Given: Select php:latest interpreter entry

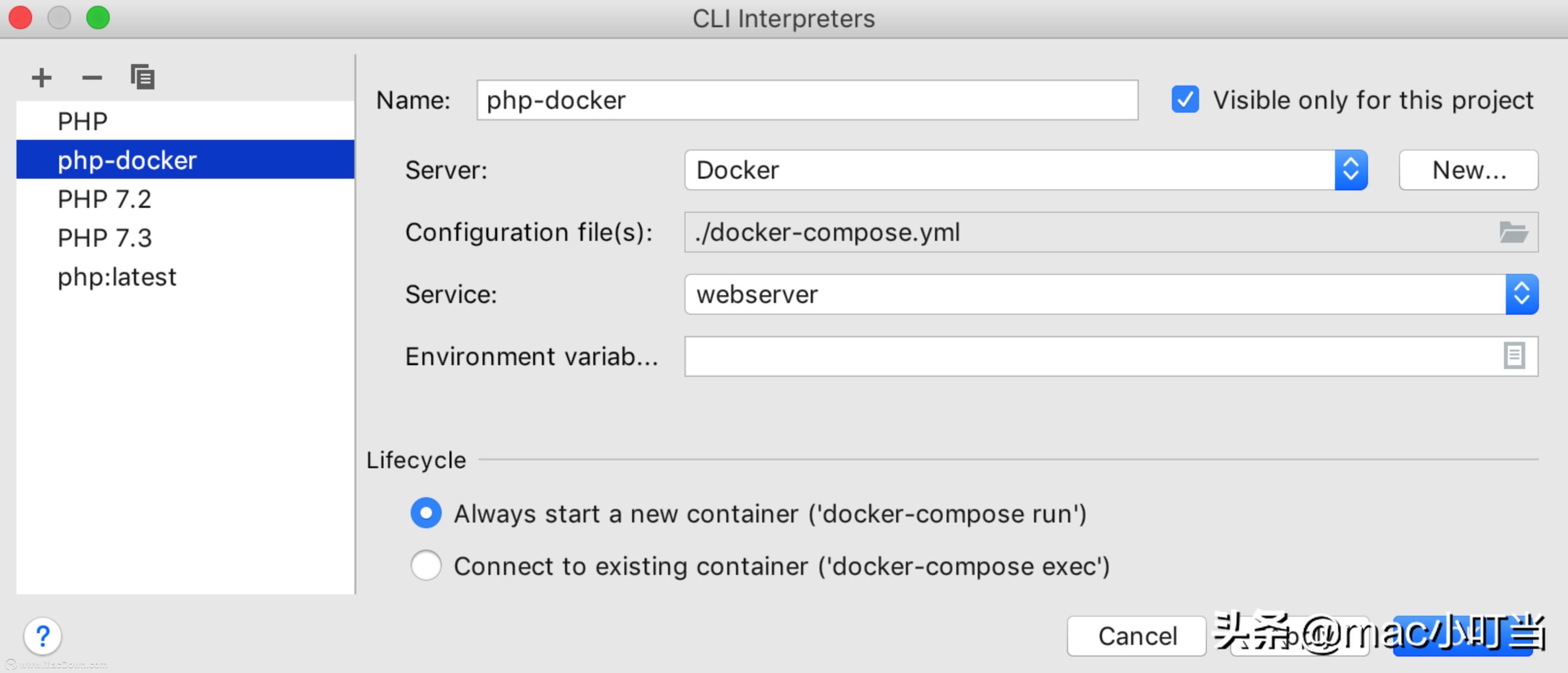Looking at the screenshot, I should click(x=117, y=276).
